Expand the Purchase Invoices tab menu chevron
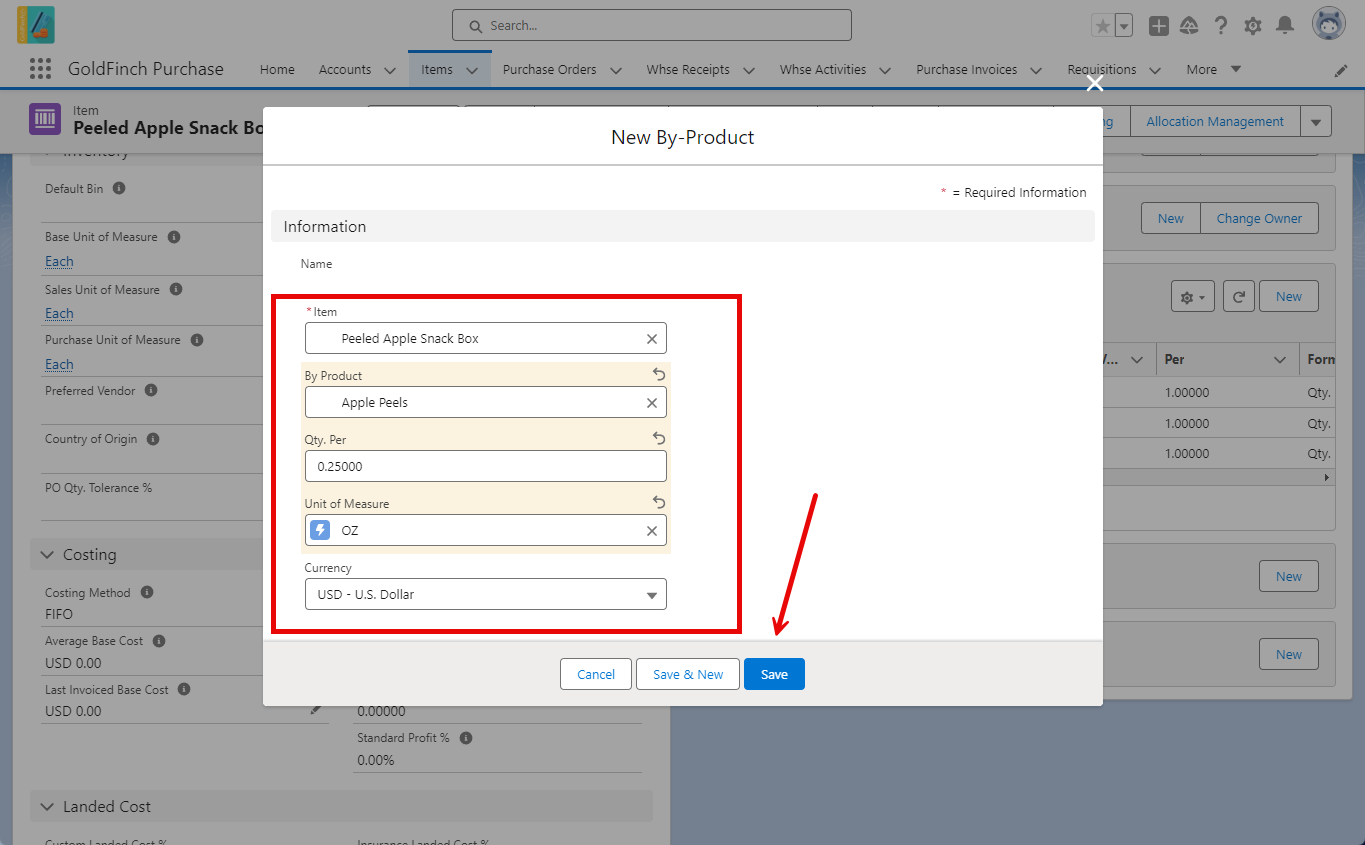Image resolution: width=1365 pixels, height=845 pixels. (1036, 70)
